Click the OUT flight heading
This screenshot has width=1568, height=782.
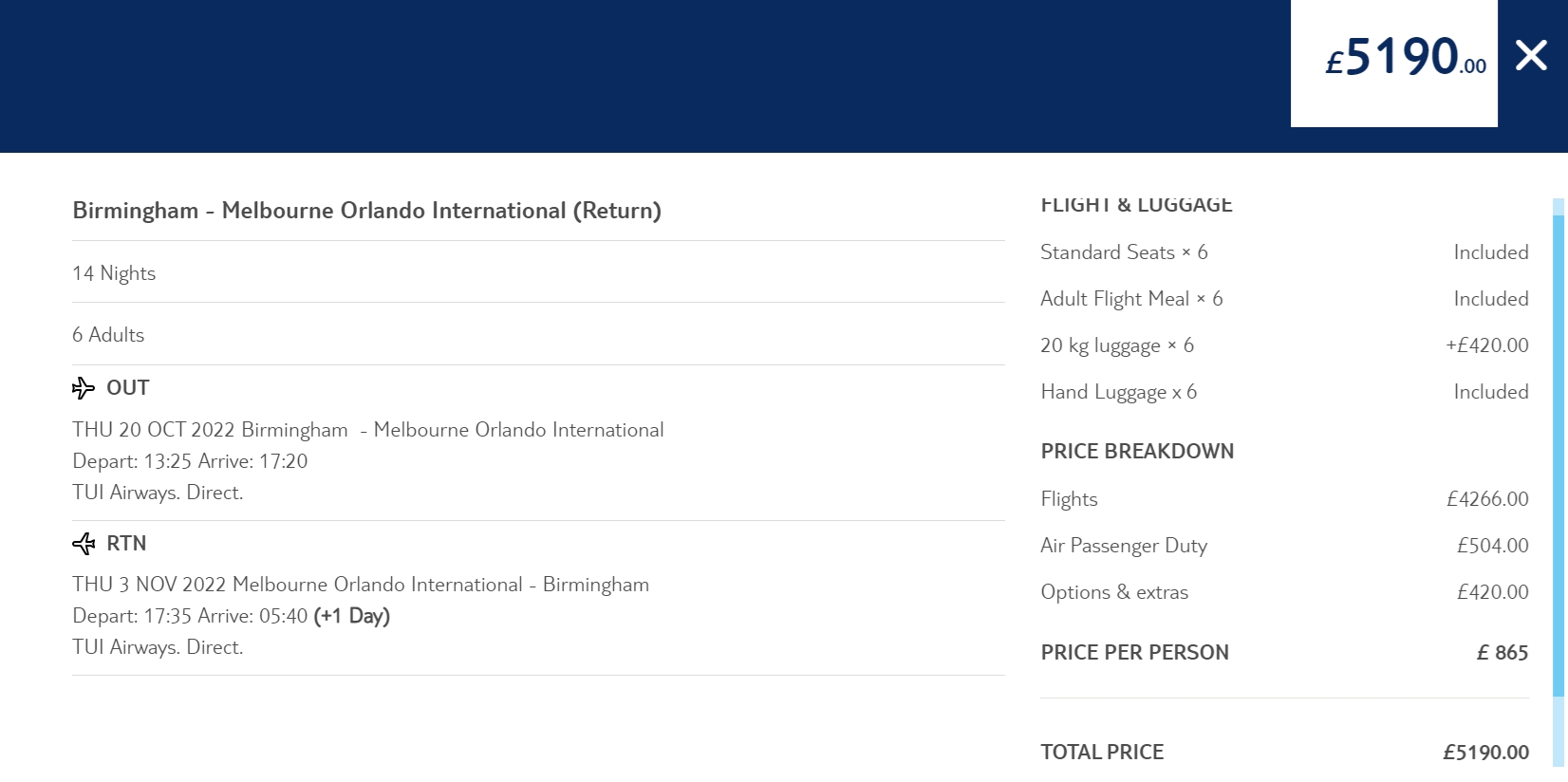coord(127,388)
